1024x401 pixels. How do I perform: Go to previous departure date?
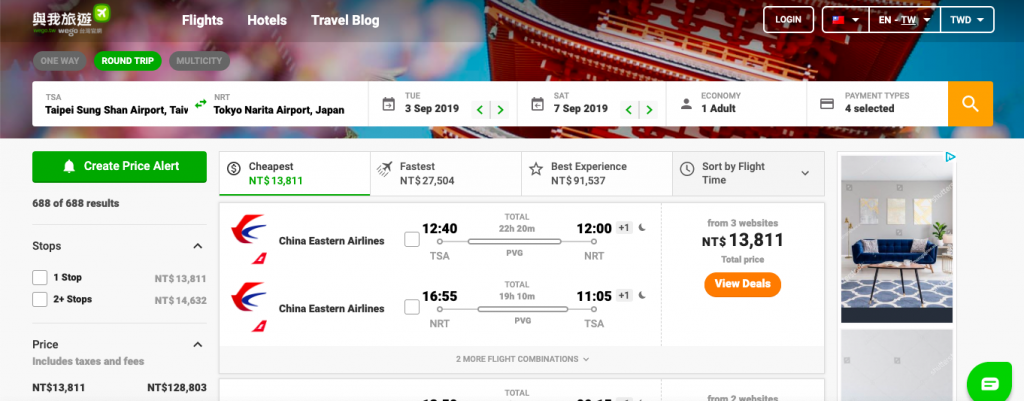pyautogui.click(x=481, y=110)
